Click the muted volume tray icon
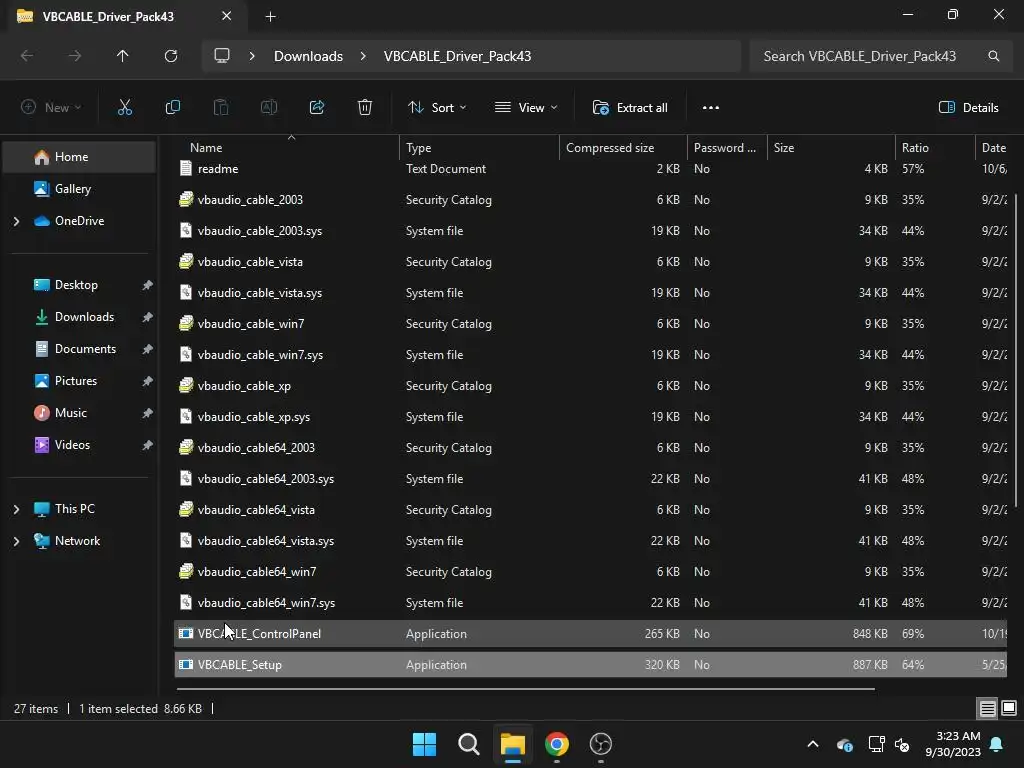The width and height of the screenshot is (1024, 768). [902, 744]
